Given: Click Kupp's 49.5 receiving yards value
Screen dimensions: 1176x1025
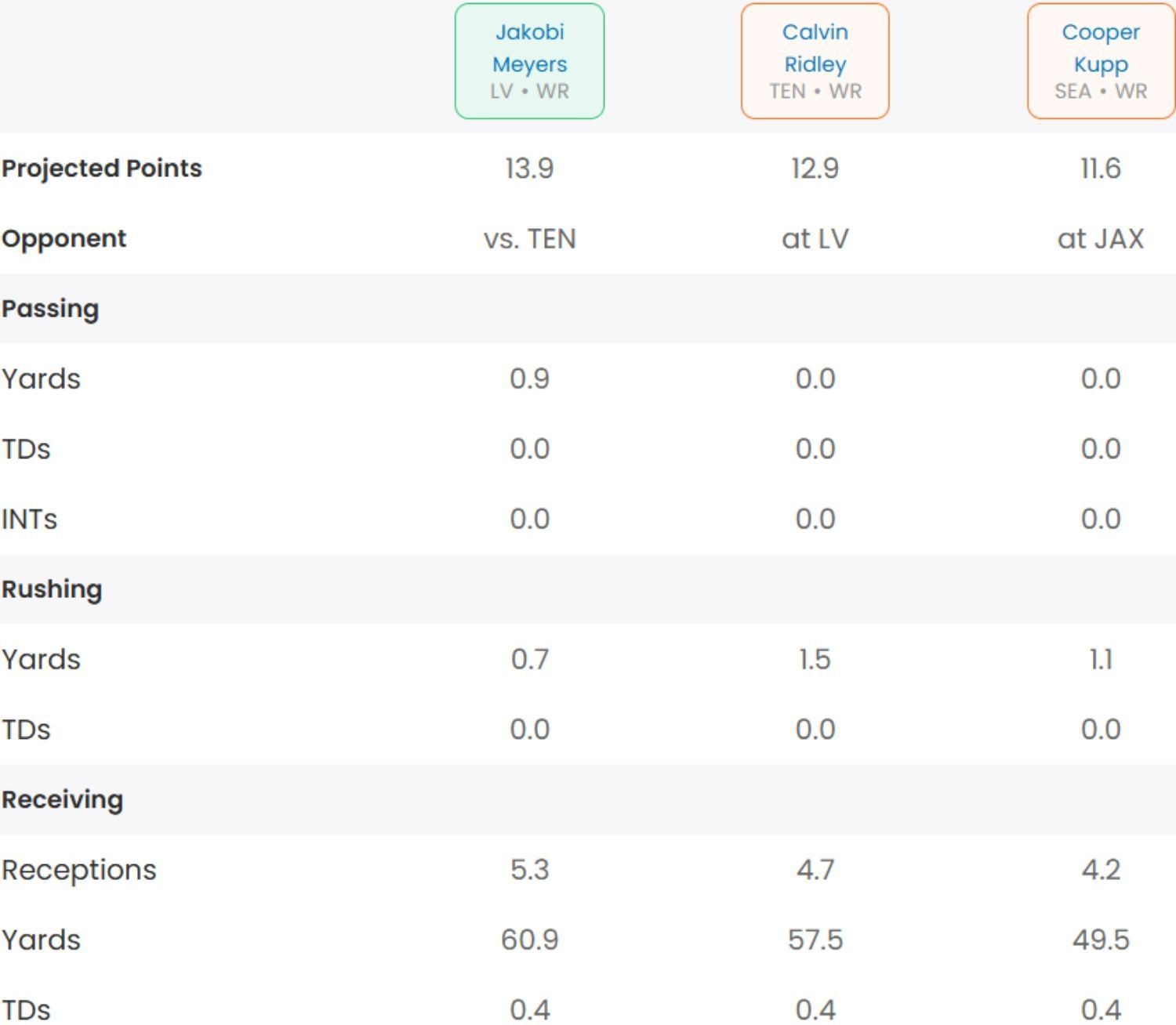Looking at the screenshot, I should (1101, 940).
